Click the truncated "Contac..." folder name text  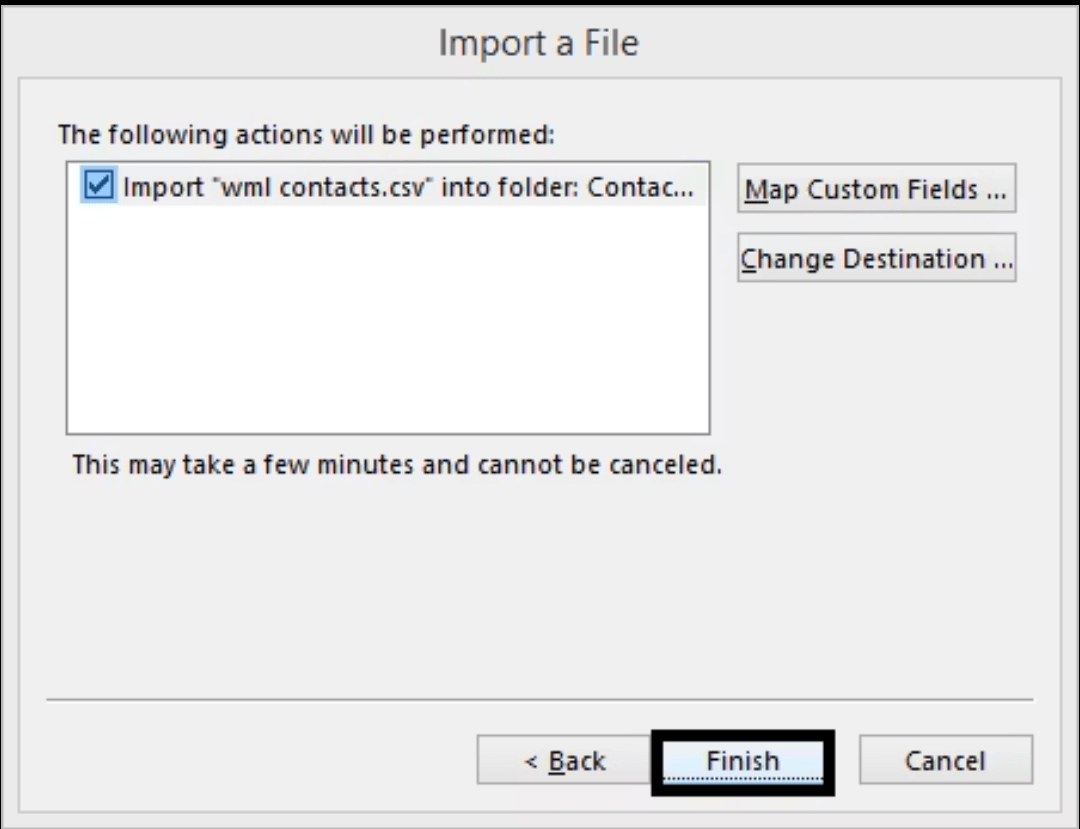tap(640, 187)
